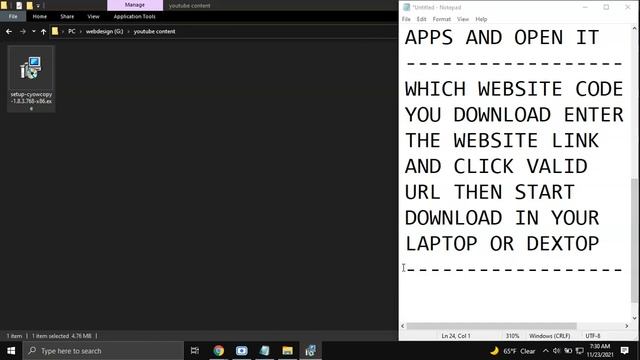Image resolution: width=640 pixels, height=360 pixels.
Task: Click UTF-8 encoding status entry
Action: (x=593, y=336)
